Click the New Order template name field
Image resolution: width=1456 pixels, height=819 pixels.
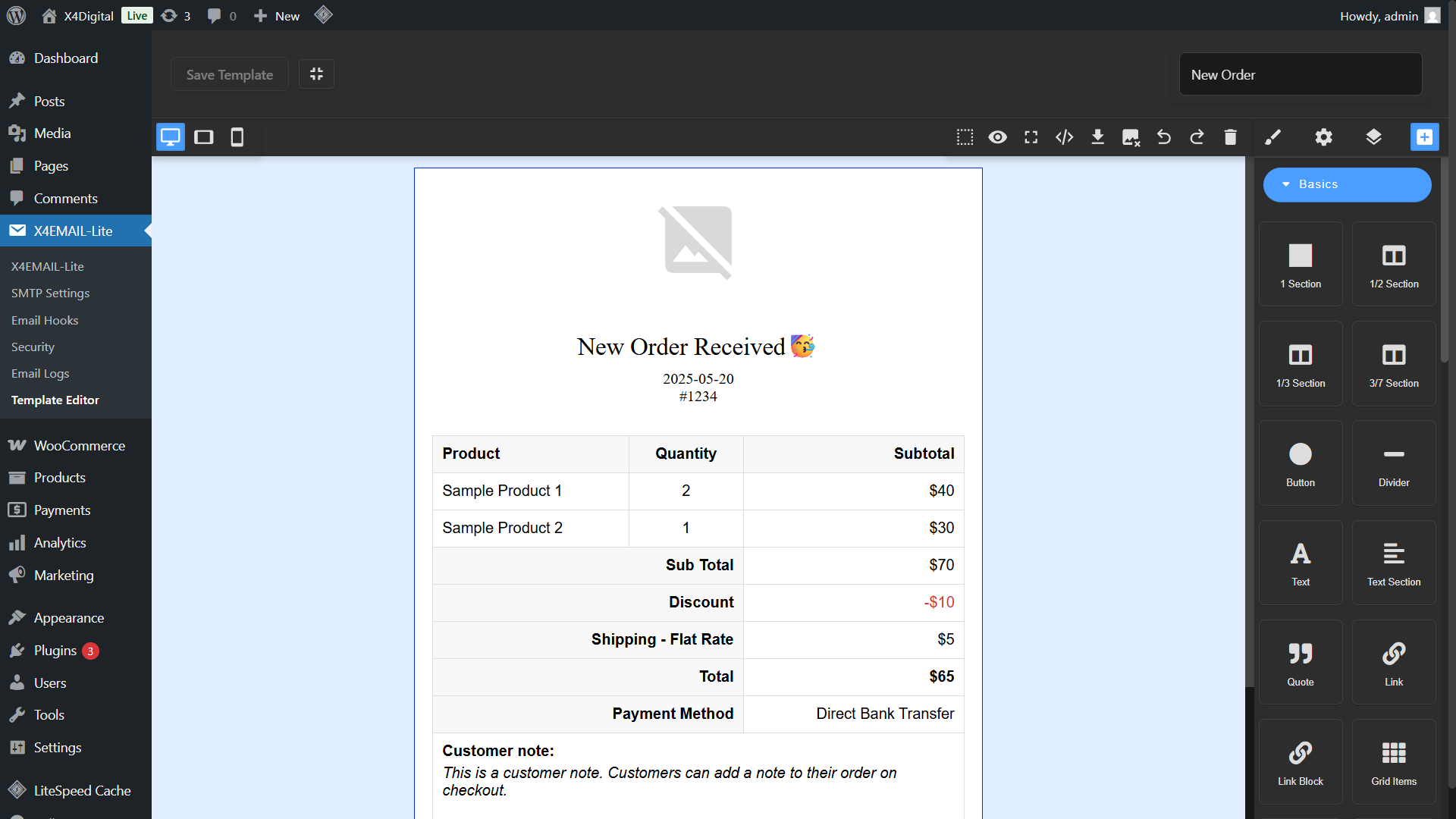(x=1300, y=74)
